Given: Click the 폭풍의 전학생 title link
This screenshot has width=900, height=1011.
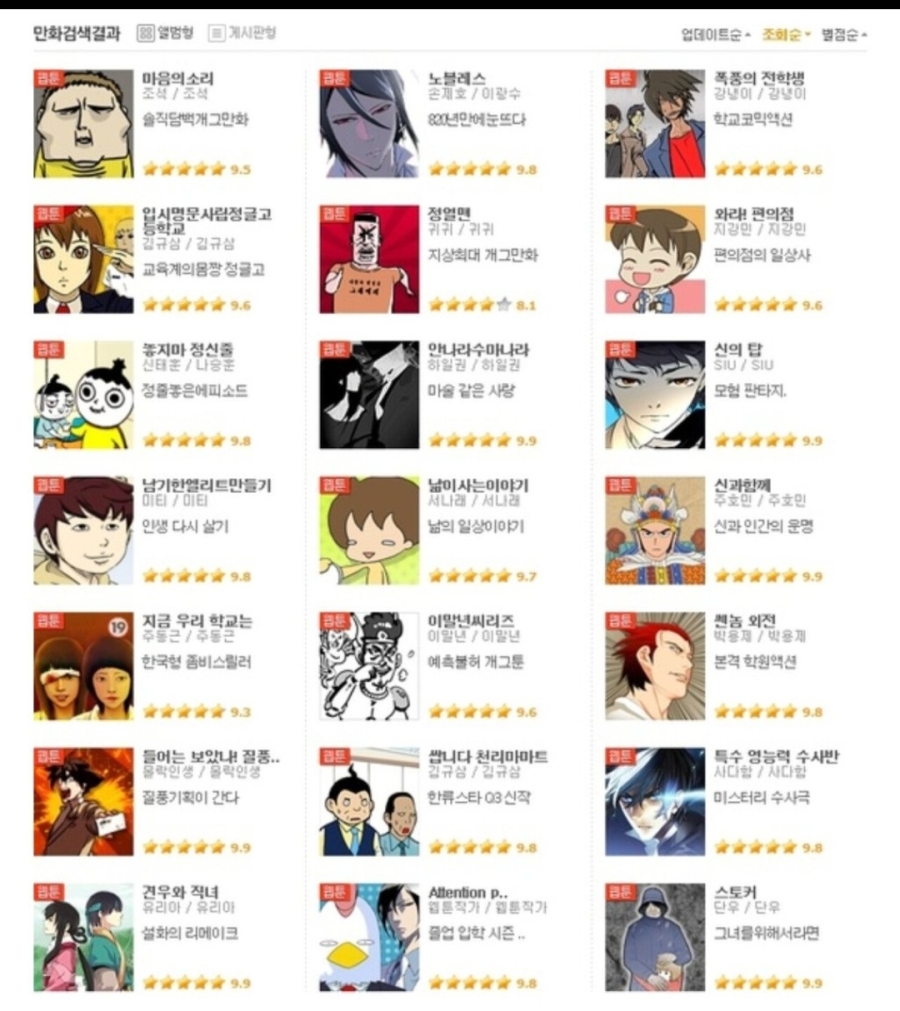Looking at the screenshot, I should click(x=759, y=79).
